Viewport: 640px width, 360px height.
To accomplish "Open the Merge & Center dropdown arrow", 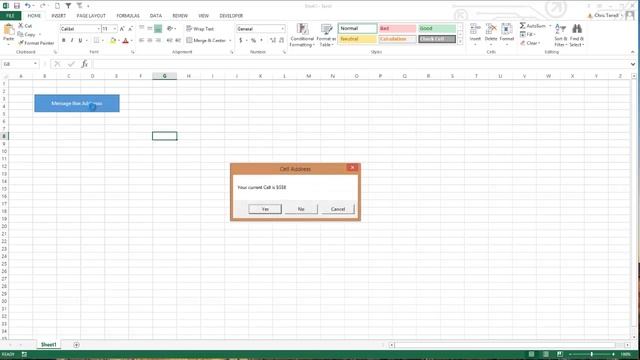I will [230, 40].
